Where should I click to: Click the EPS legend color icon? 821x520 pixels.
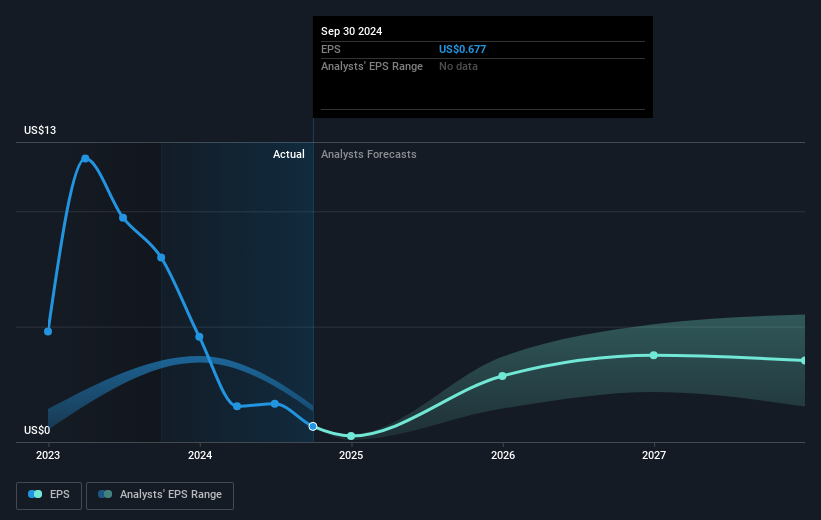(x=35, y=494)
